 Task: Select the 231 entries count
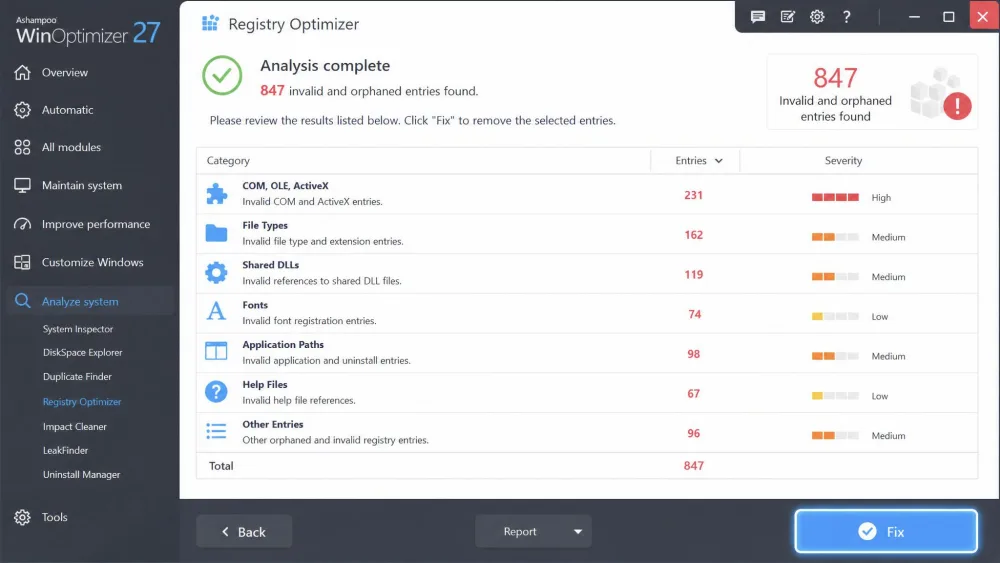pos(693,195)
